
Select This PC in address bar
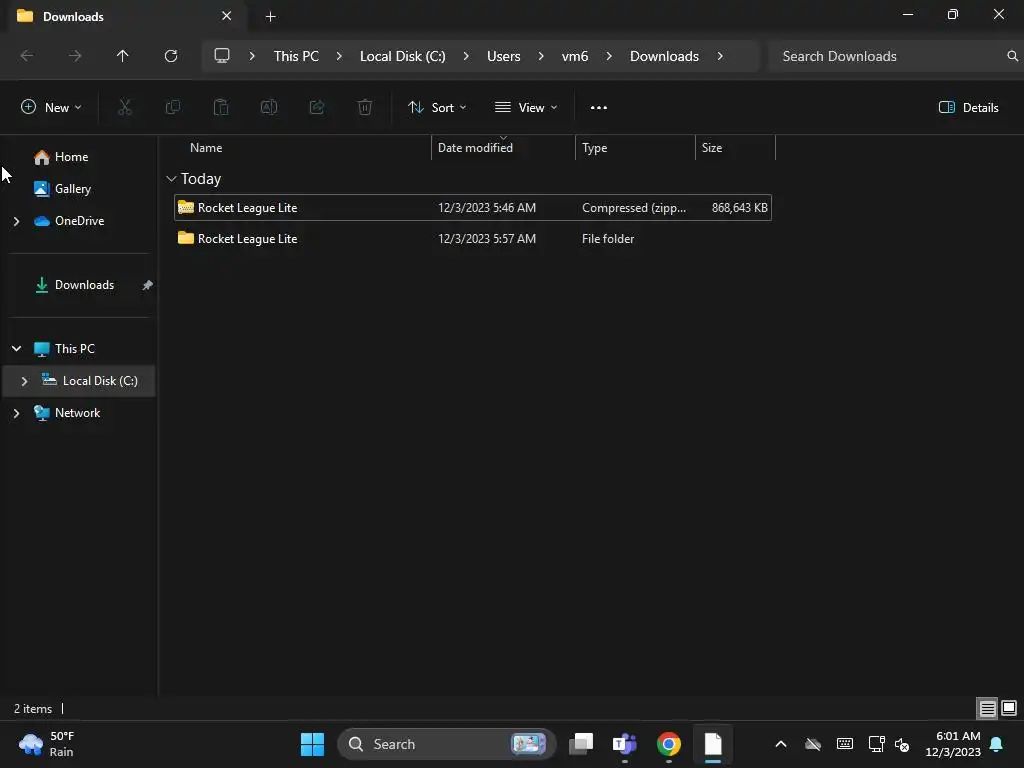pyautogui.click(x=296, y=56)
